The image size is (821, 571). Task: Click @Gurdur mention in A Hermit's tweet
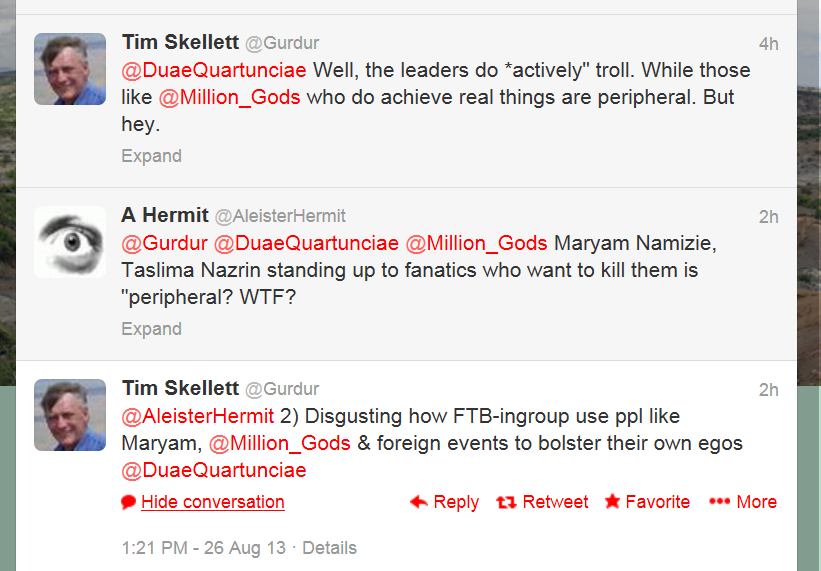164,243
